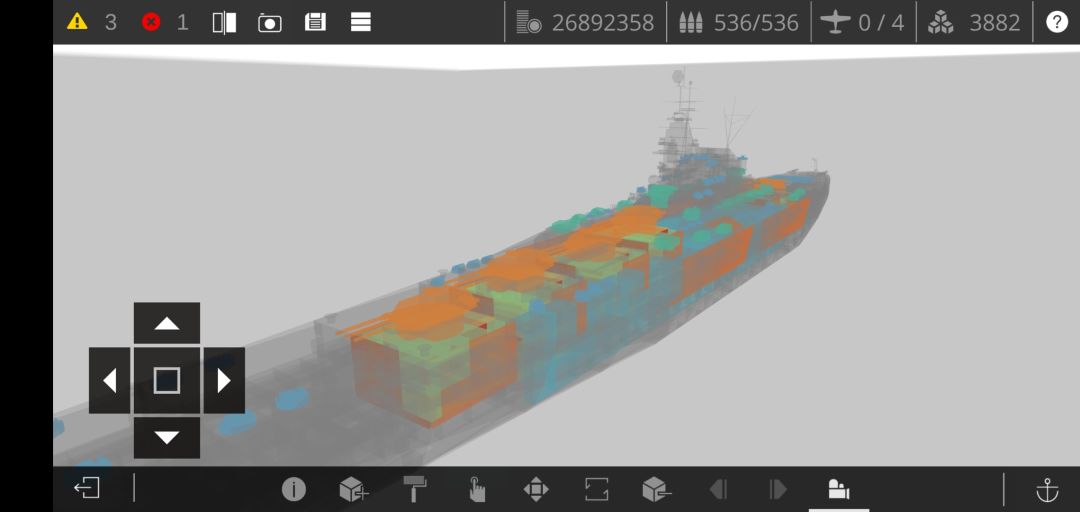This screenshot has width=1080, height=512.
Task: Select the hand pointer tool
Action: tap(476, 489)
